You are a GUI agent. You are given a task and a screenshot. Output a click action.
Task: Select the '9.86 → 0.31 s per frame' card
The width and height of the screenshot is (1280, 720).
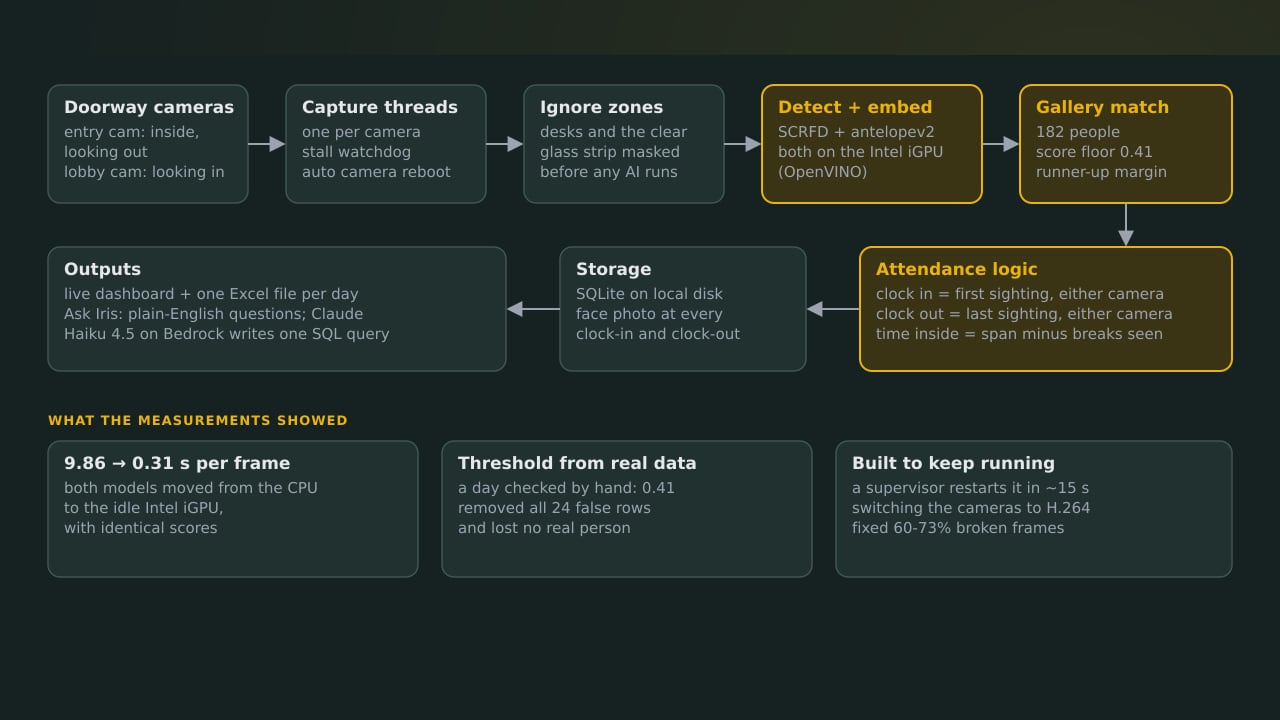click(233, 509)
